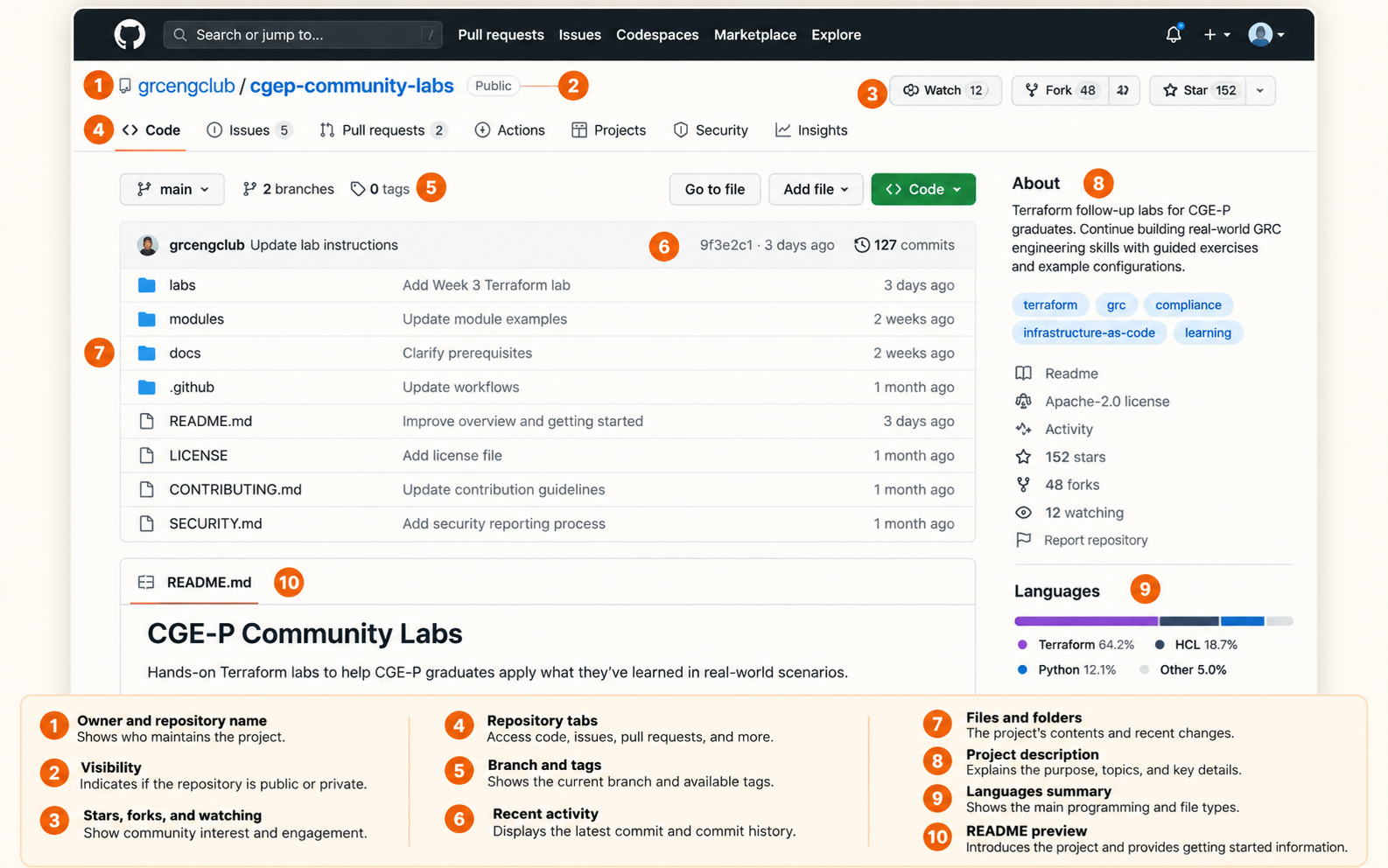Click the modules folder icon
The image size is (1388, 868).
tap(147, 319)
